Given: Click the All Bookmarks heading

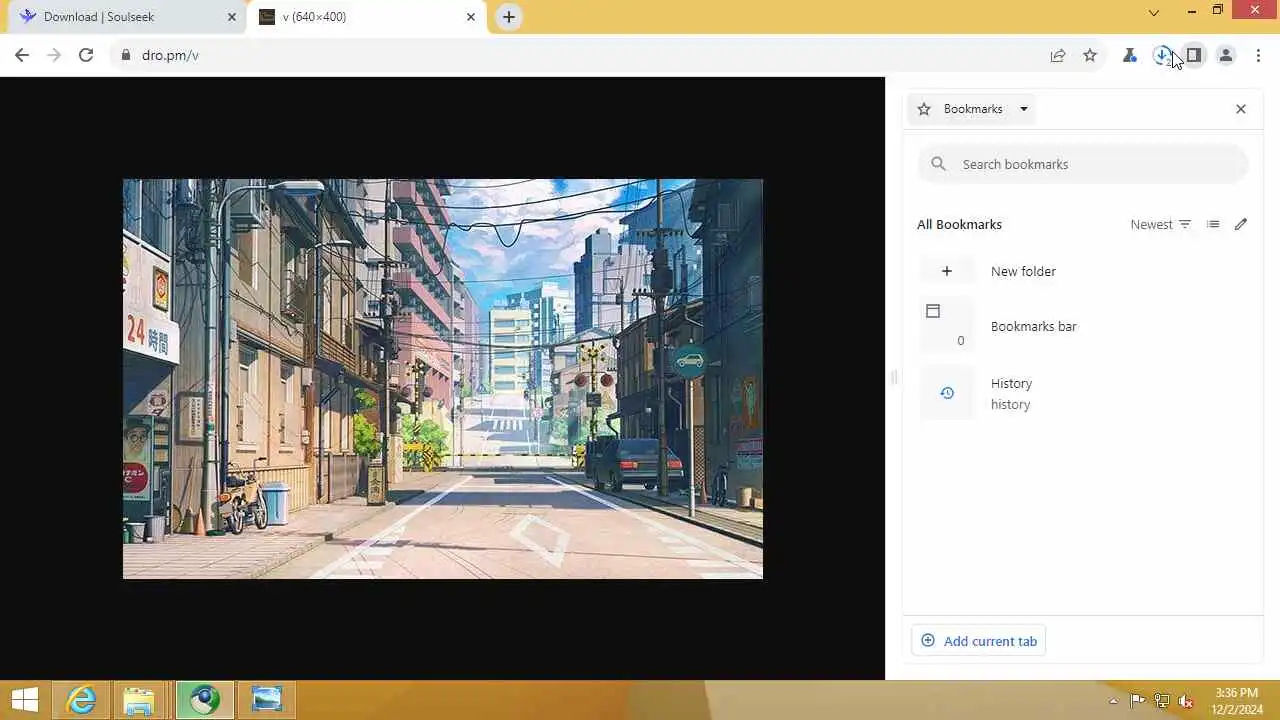Looking at the screenshot, I should (959, 224).
